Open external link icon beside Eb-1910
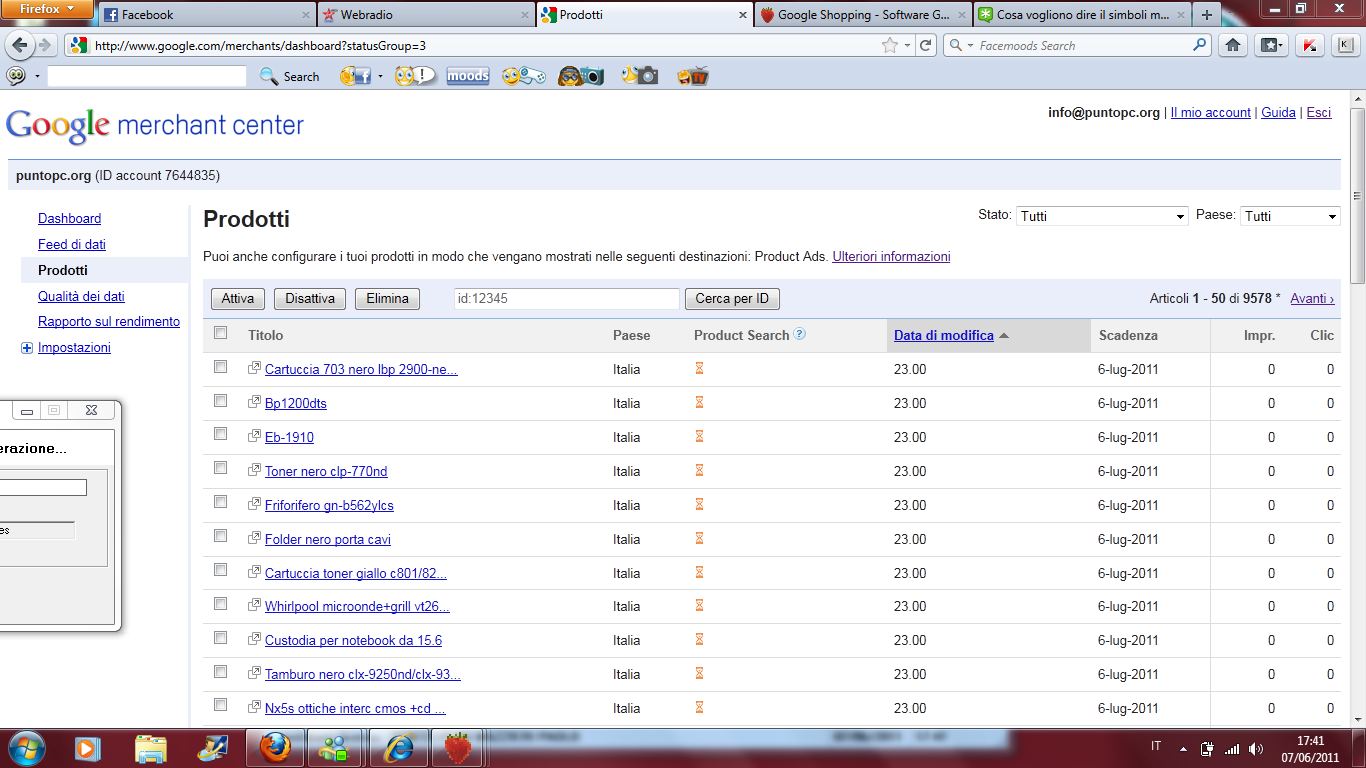The height and width of the screenshot is (768, 1366). 254,436
